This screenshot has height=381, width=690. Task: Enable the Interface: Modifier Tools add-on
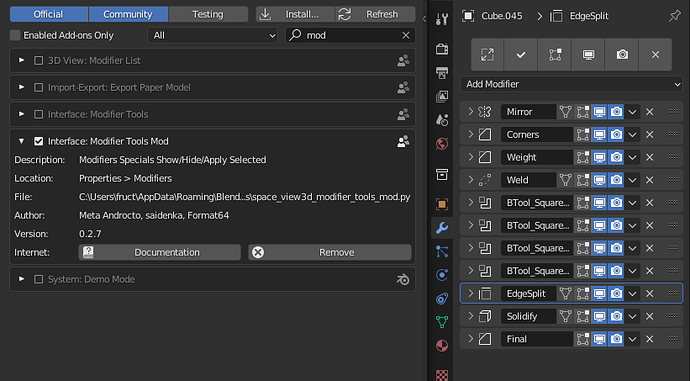pyautogui.click(x=39, y=114)
